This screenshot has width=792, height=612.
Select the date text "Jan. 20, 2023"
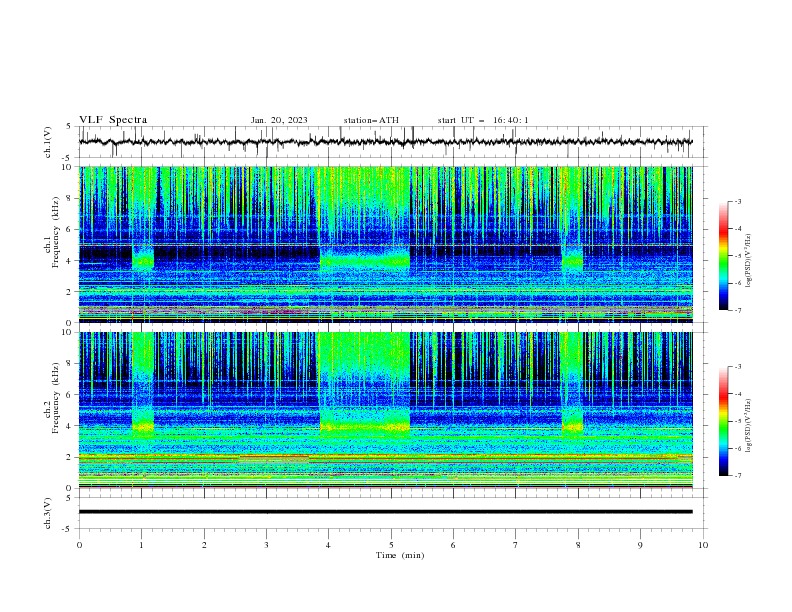tap(279, 120)
